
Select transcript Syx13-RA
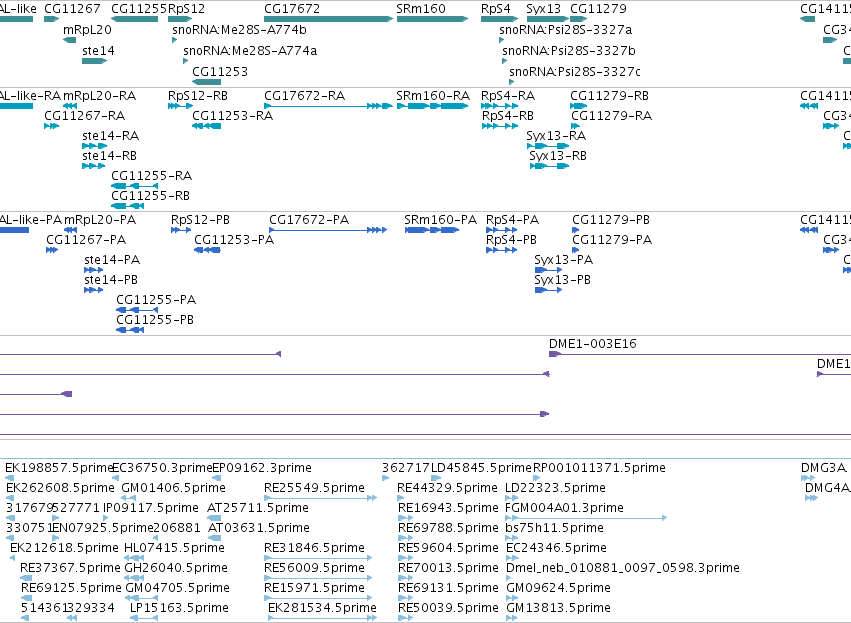[556, 136]
